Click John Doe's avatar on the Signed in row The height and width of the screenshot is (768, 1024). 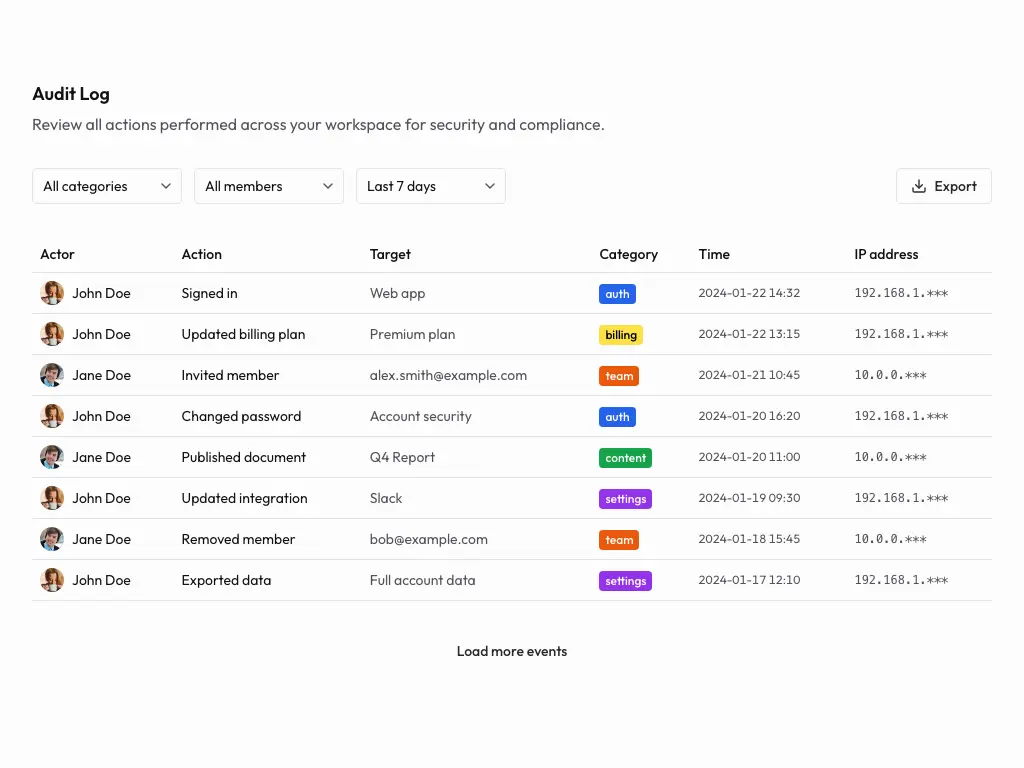click(51, 293)
